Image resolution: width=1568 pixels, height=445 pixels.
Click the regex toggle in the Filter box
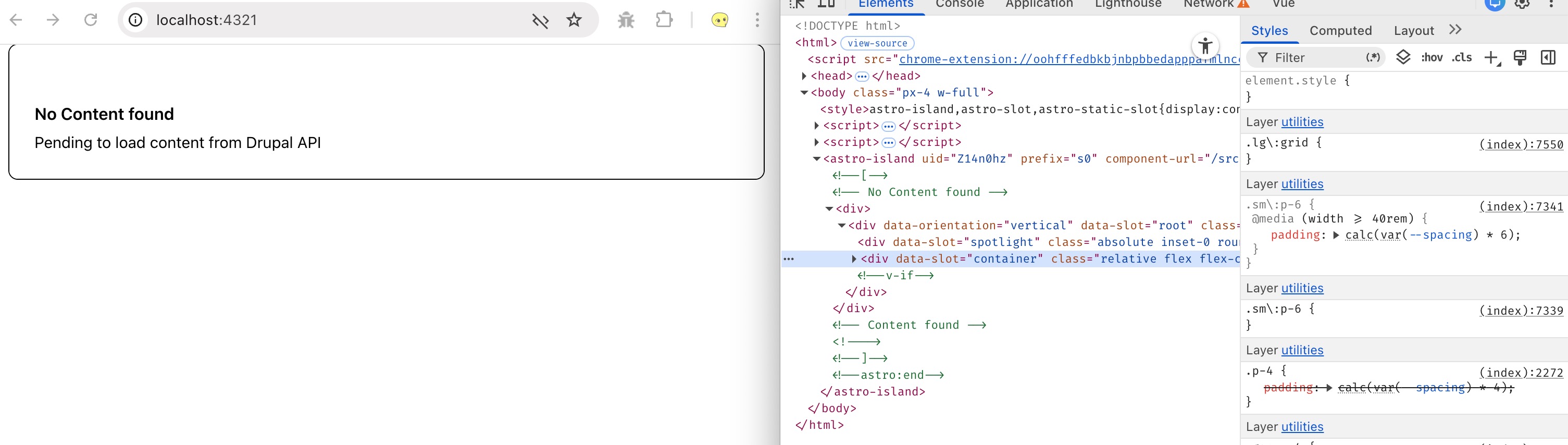tap(1373, 57)
